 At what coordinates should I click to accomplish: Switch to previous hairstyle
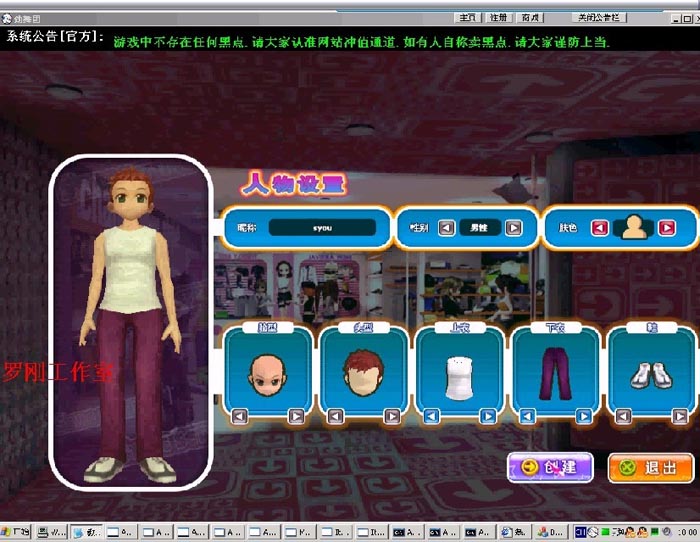click(336, 415)
